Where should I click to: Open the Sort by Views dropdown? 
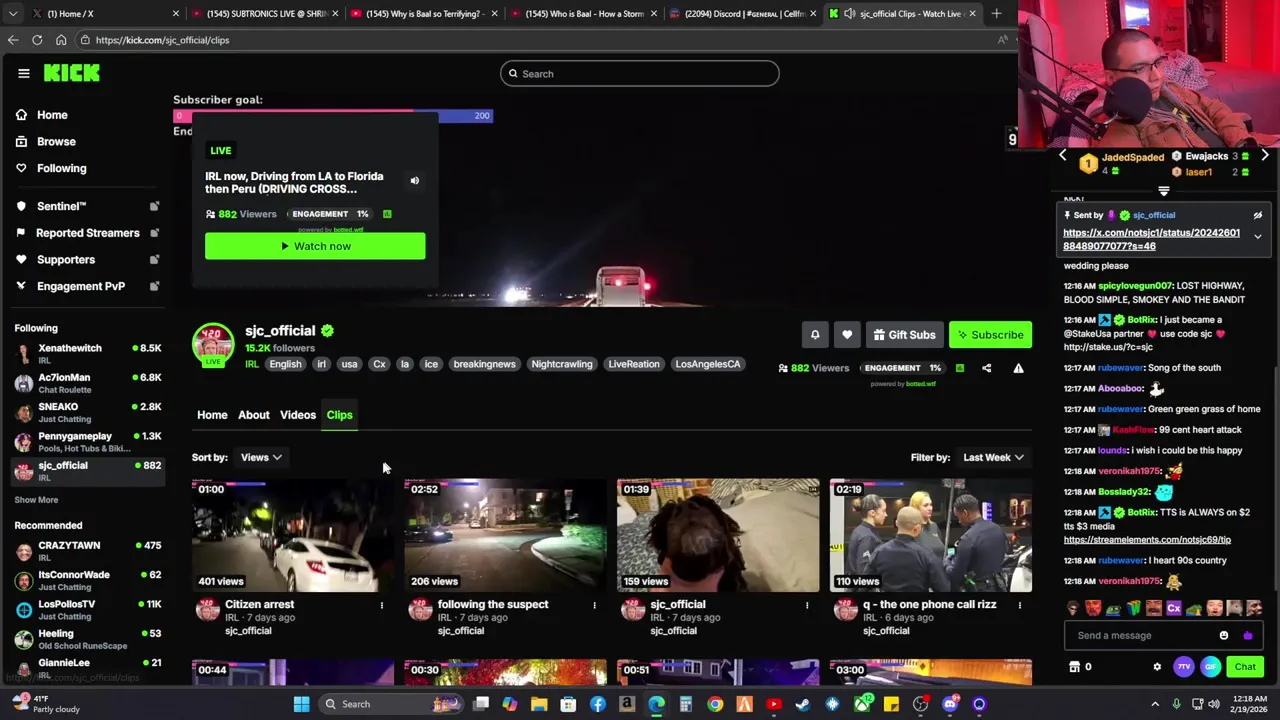261,457
